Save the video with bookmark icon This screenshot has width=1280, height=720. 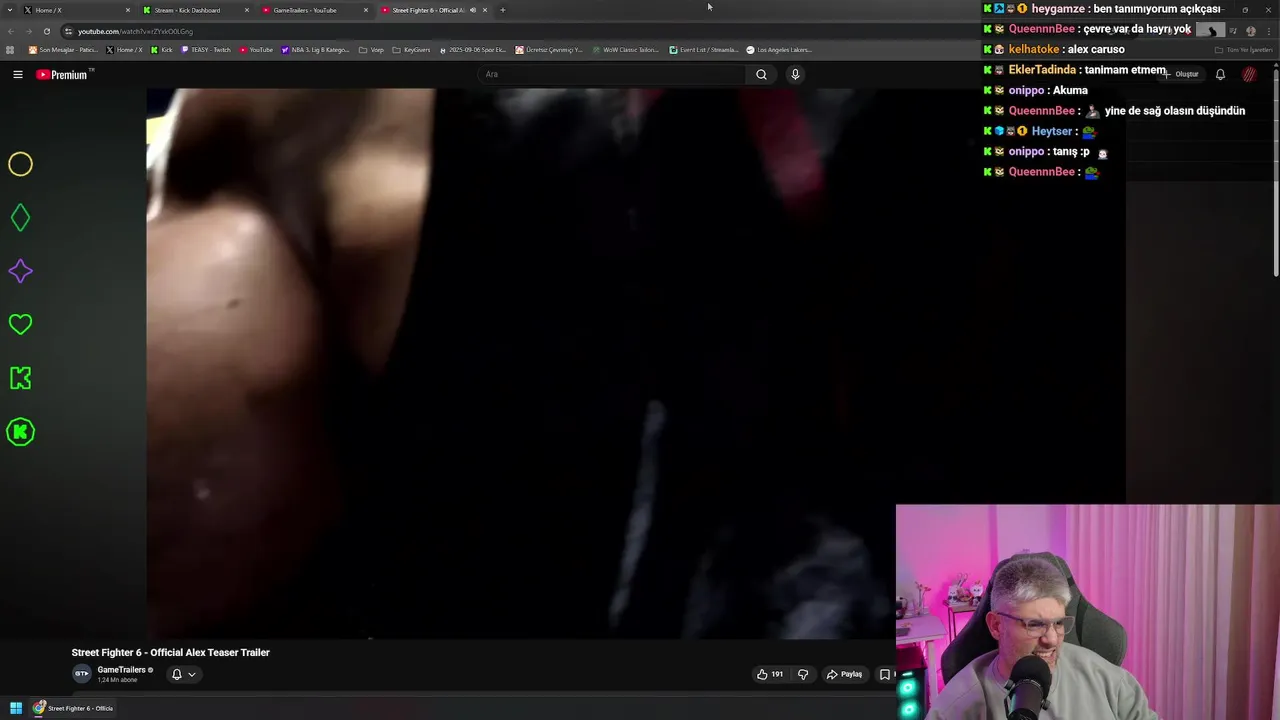pos(884,674)
